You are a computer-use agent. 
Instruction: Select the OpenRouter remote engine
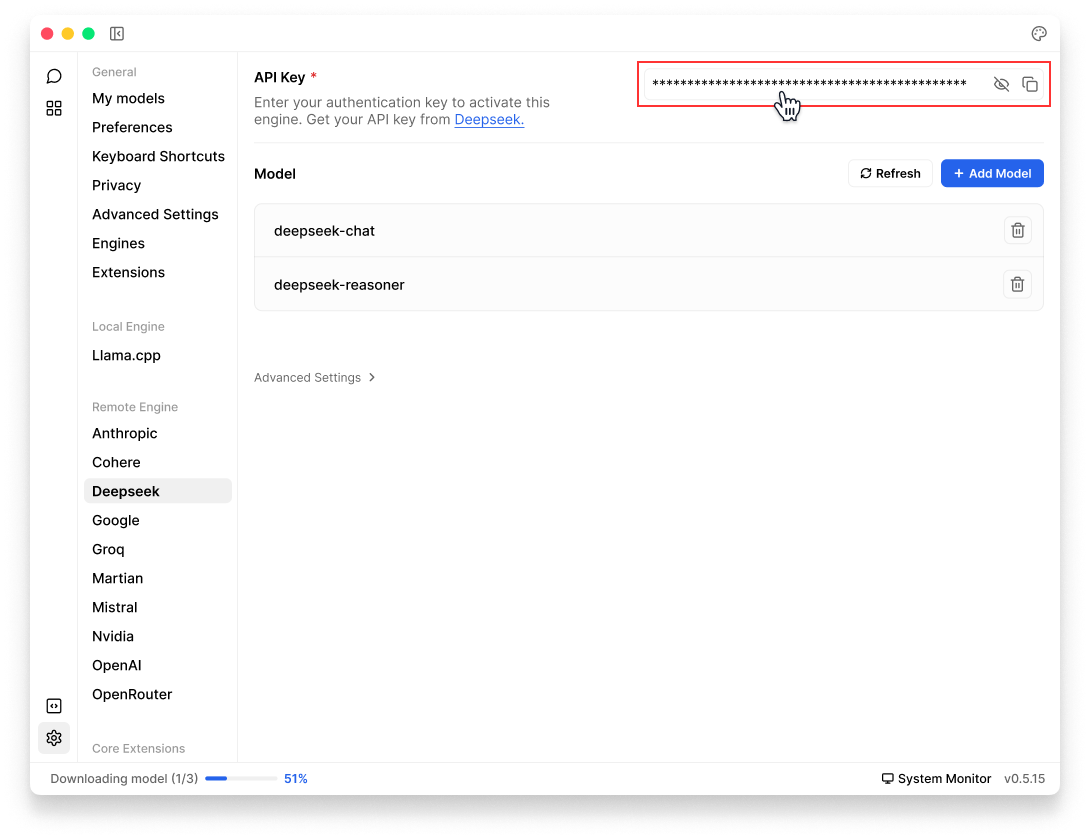[x=132, y=694]
